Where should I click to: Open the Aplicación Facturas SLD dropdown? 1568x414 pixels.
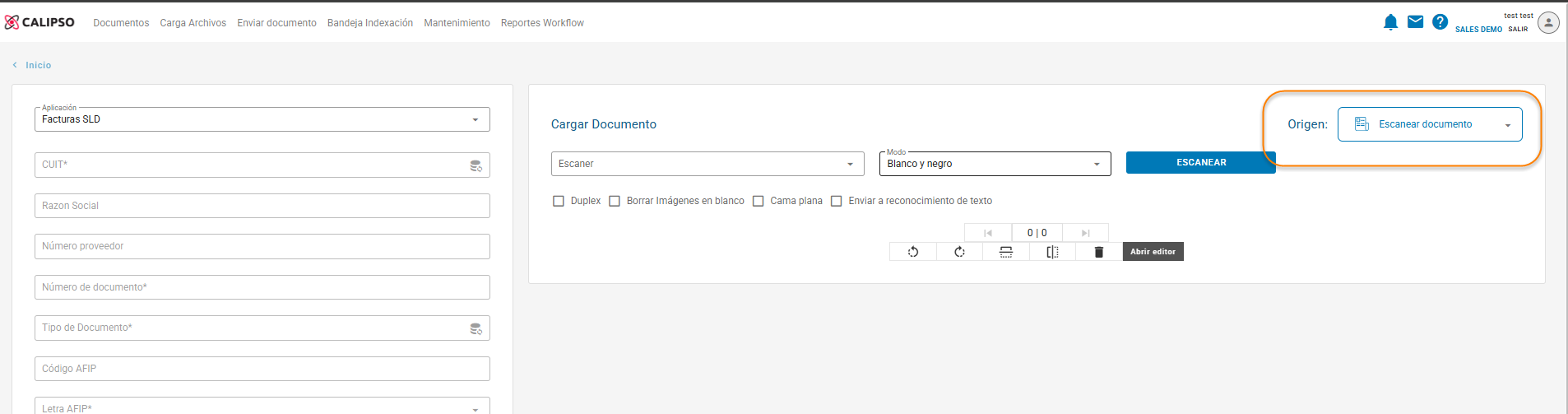tap(262, 119)
